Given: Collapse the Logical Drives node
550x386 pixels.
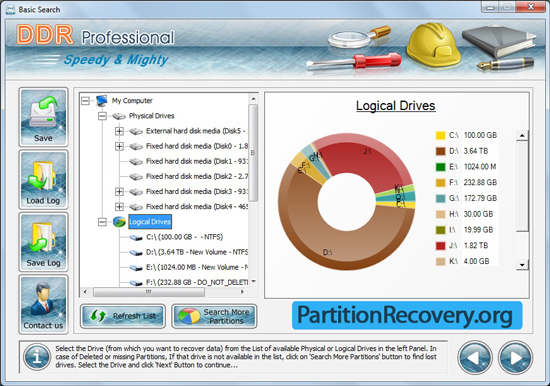Looking at the screenshot, I should click(102, 222).
